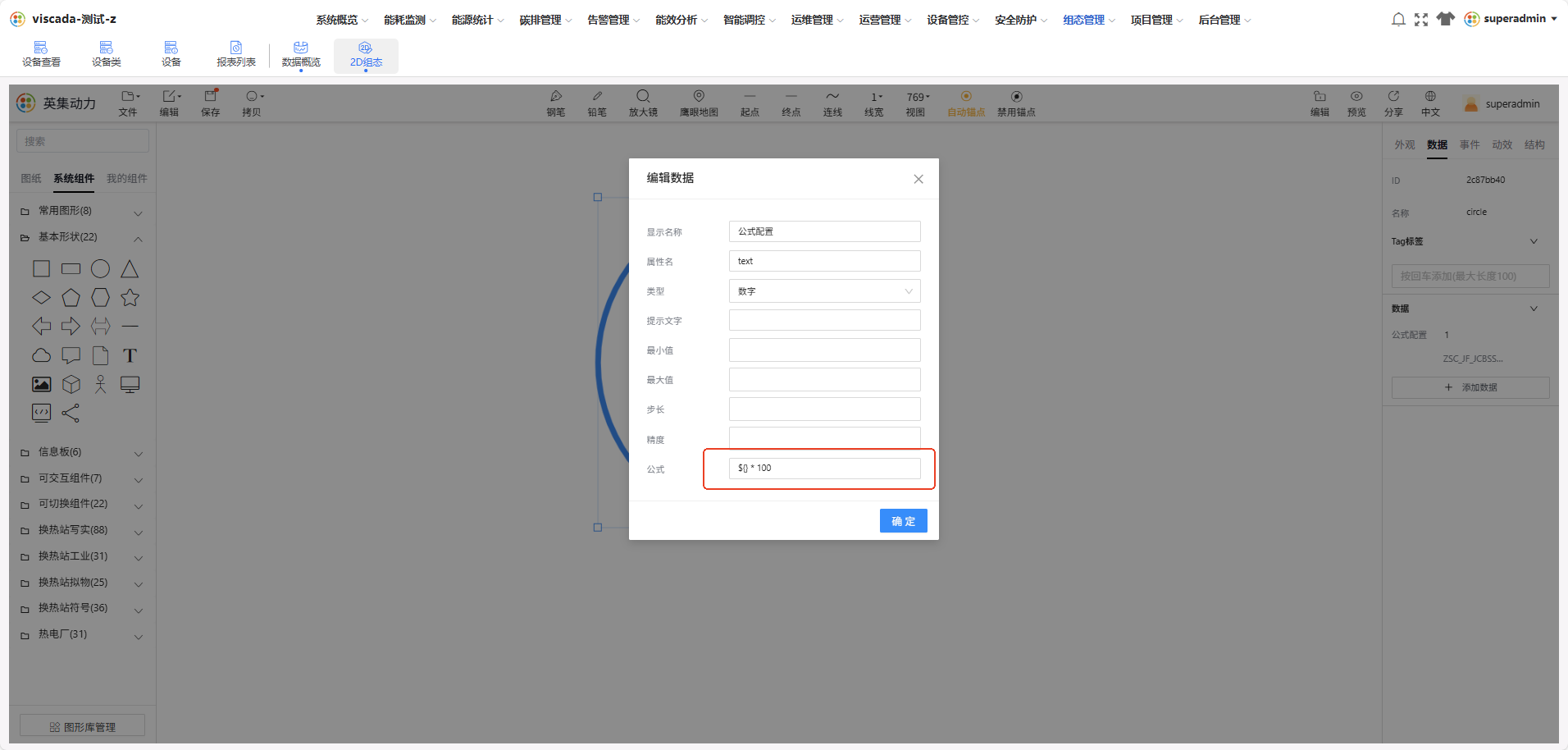Open the superadmin account menu
This screenshot has height=750, width=1568.
(x=1511, y=19)
